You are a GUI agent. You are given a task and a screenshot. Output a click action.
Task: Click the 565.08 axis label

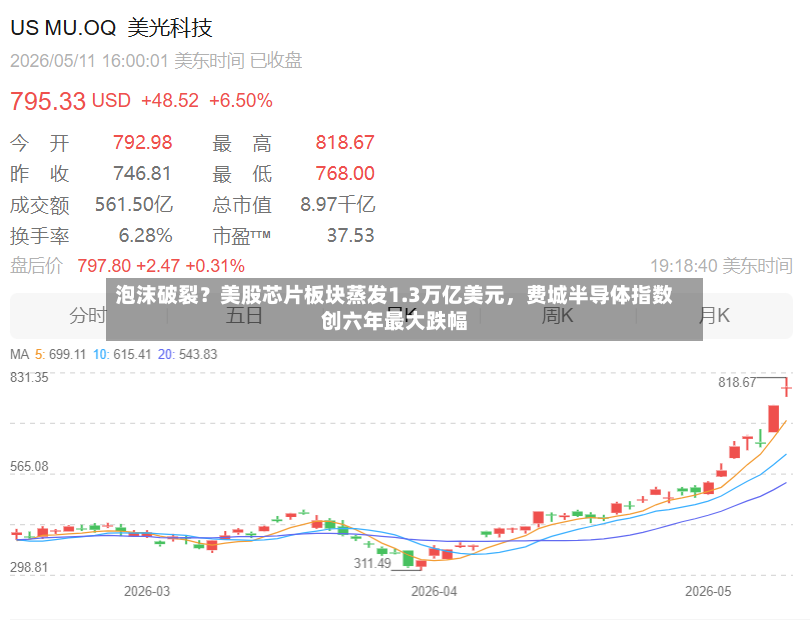pos(29,467)
